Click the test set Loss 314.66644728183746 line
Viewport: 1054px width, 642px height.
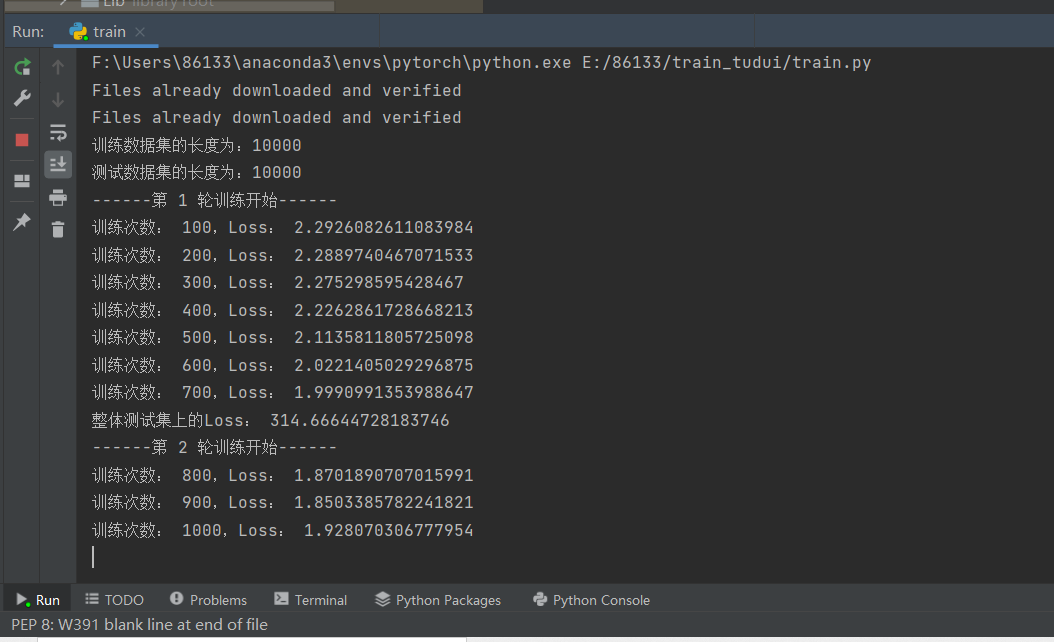point(270,420)
